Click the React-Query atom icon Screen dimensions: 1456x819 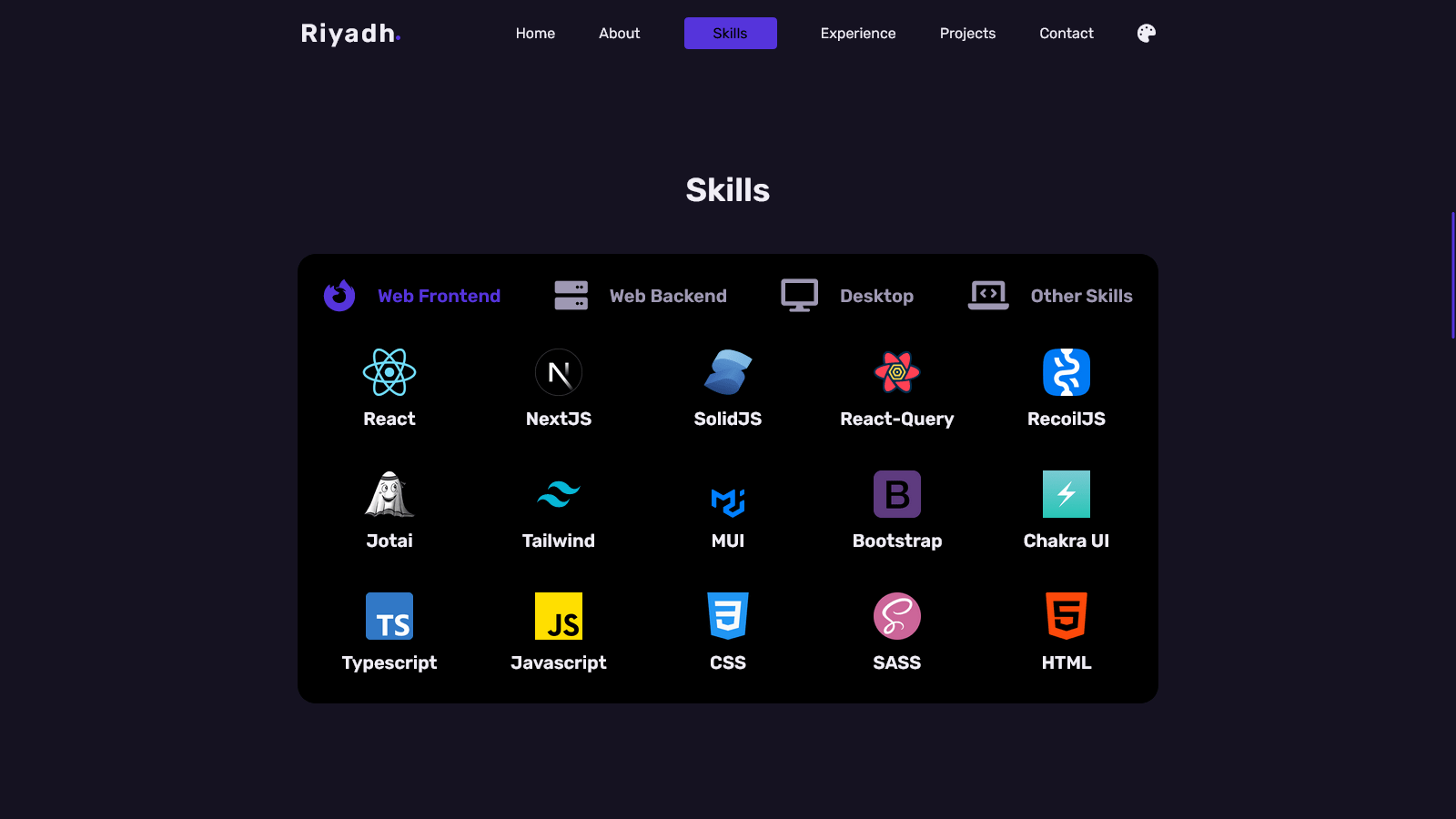[x=896, y=371]
